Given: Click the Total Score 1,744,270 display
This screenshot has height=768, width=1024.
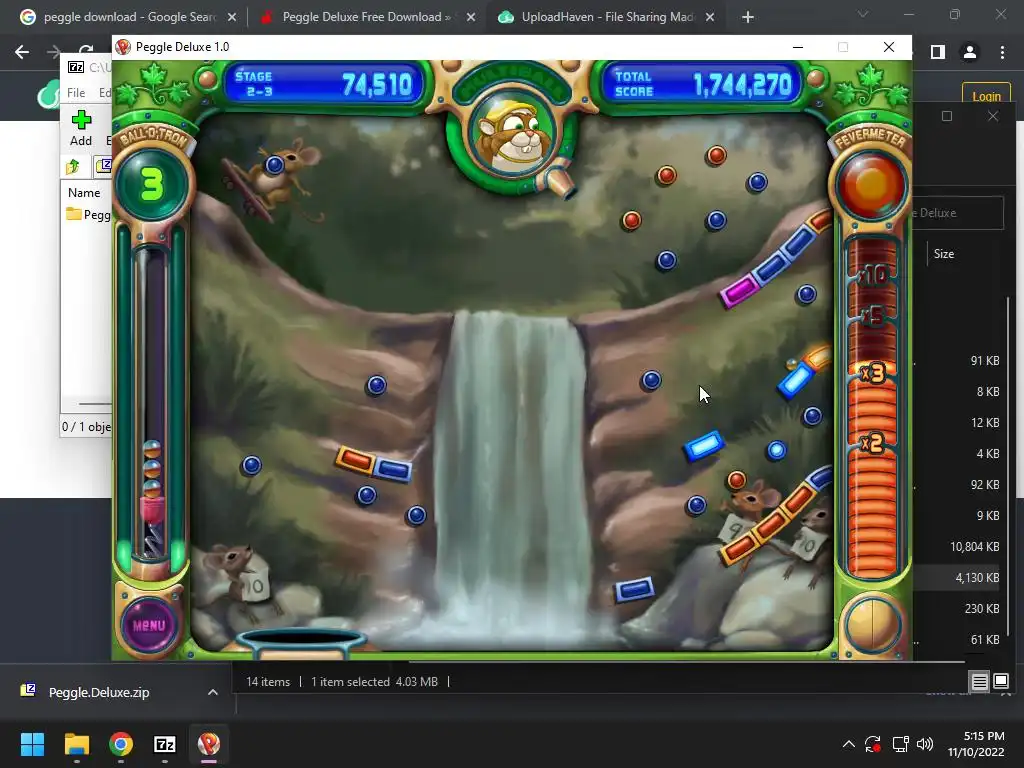Looking at the screenshot, I should click(702, 84).
